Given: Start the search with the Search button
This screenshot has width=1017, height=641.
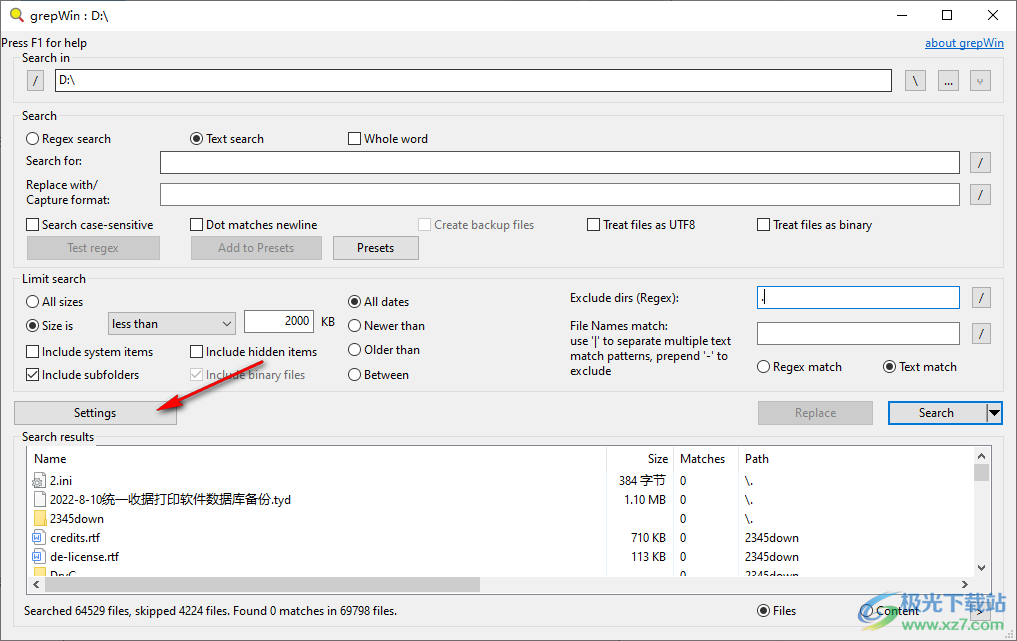Looking at the screenshot, I should click(936, 413).
